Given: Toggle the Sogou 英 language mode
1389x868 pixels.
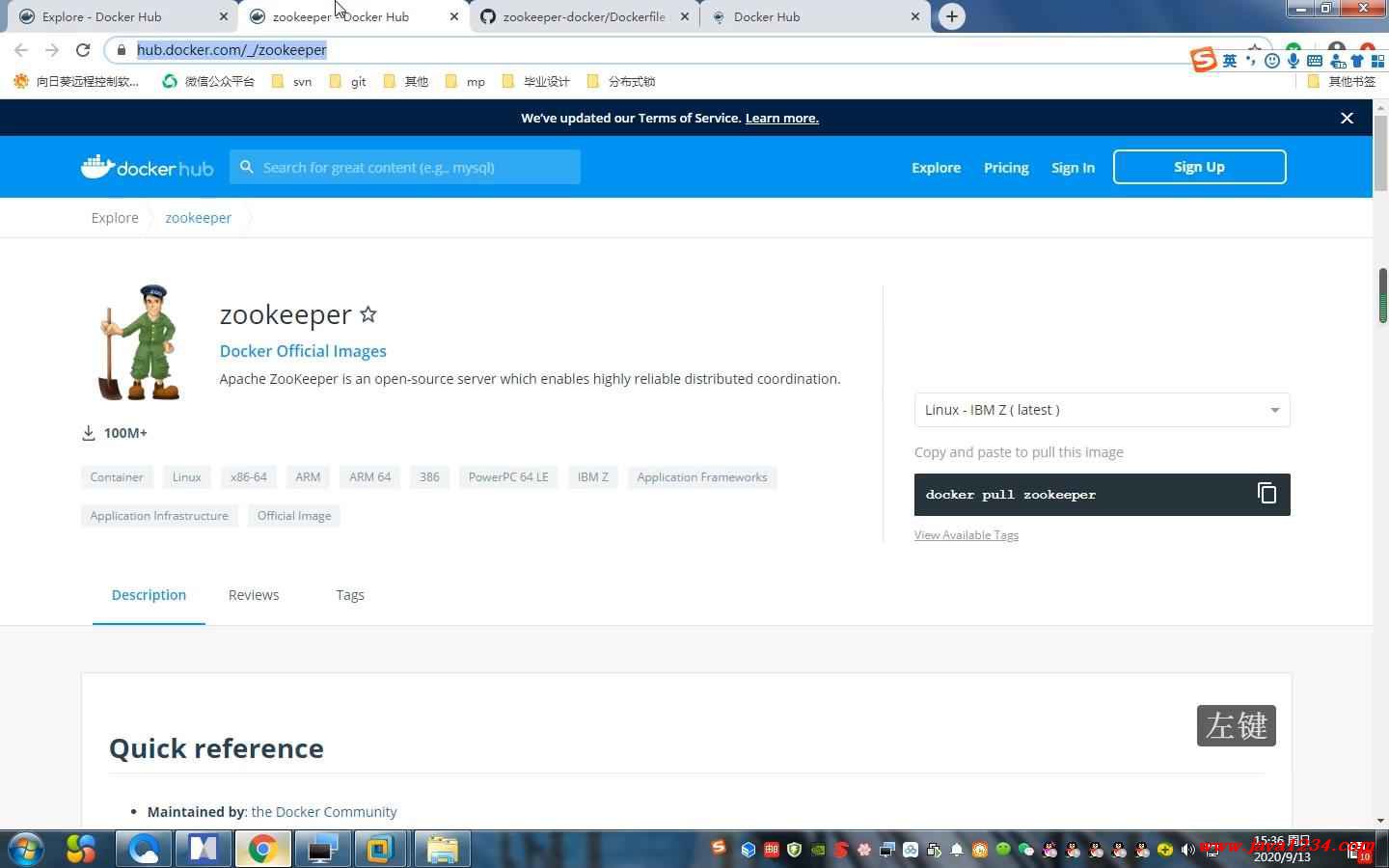Looking at the screenshot, I should coord(1230,61).
